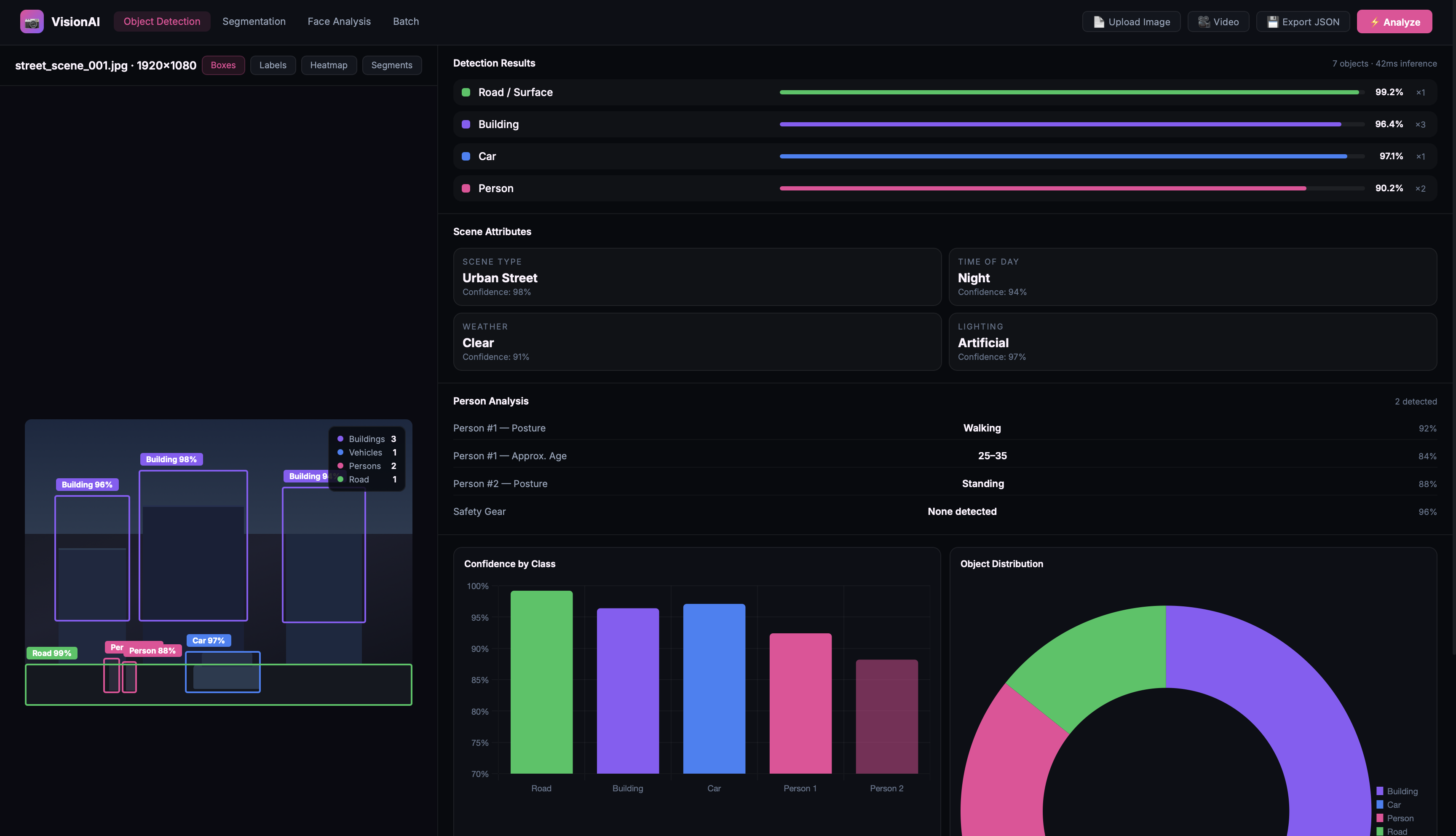Click the 7 objects · 42ms inference text
The image size is (1456, 836).
[x=1384, y=64]
